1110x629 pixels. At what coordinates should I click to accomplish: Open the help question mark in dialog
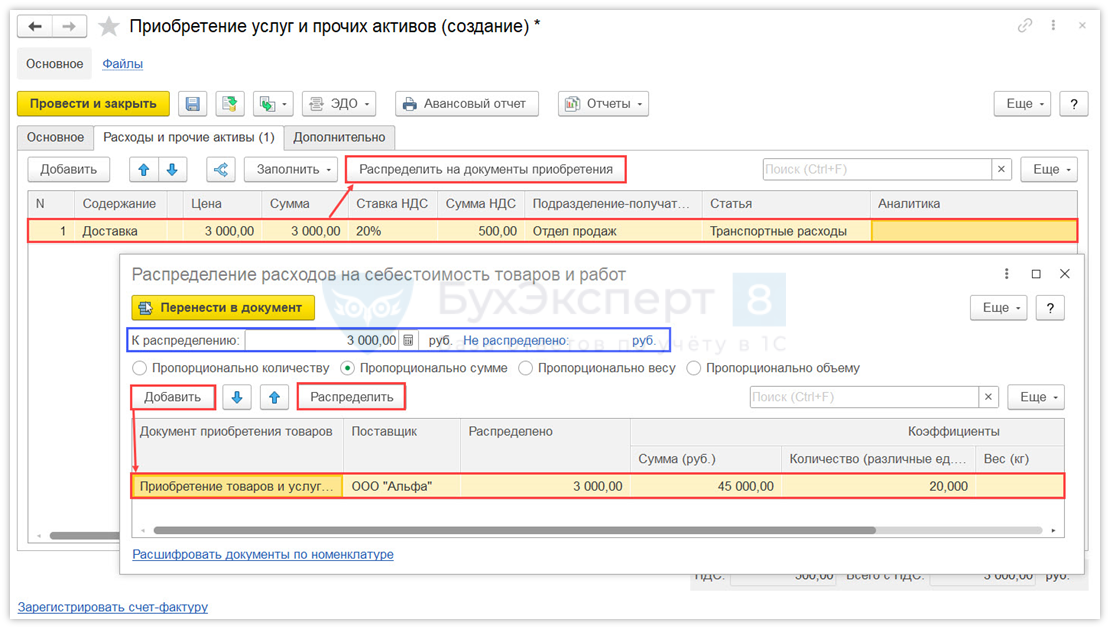click(1049, 308)
